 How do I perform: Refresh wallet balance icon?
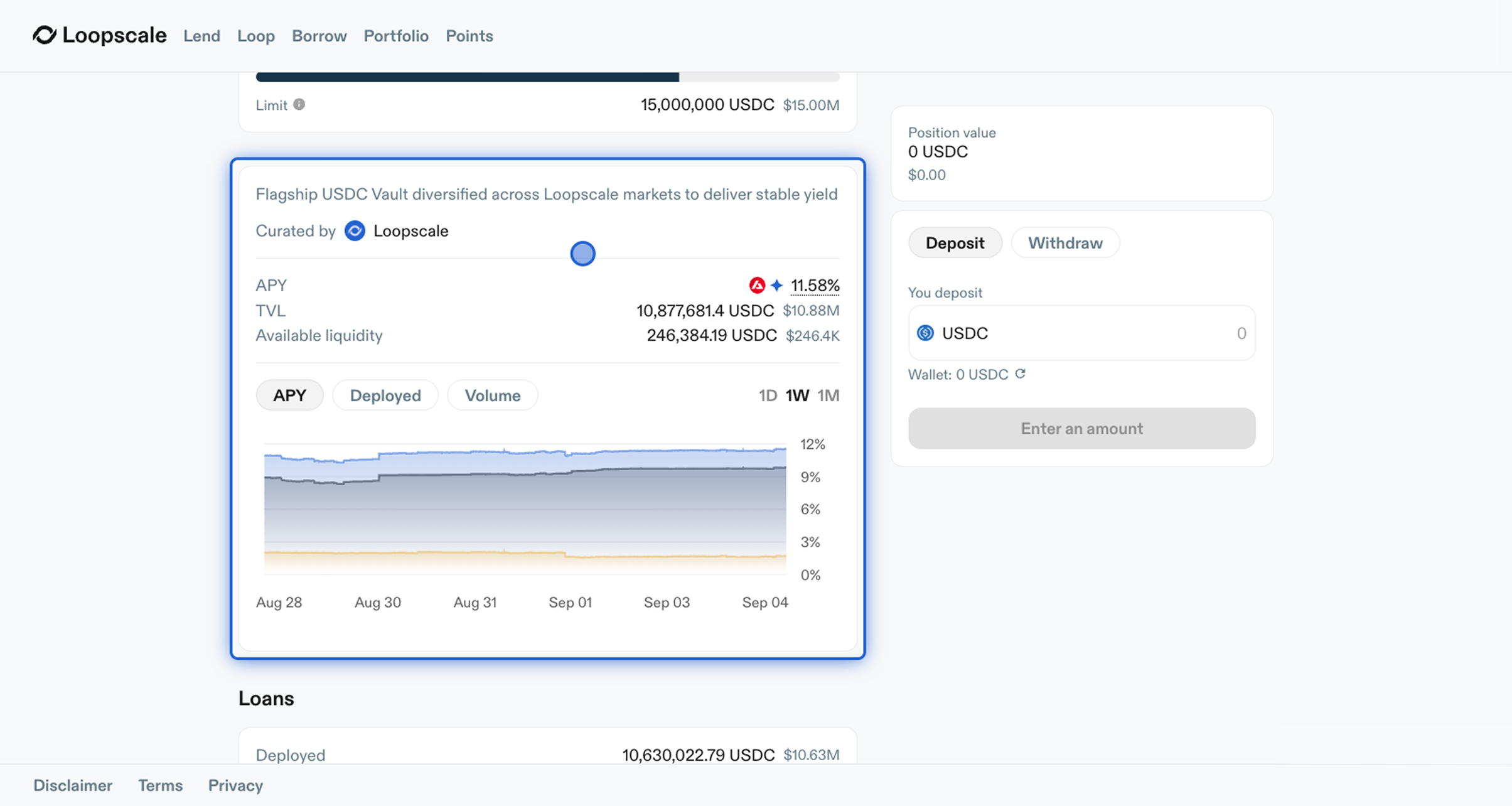tap(1021, 374)
